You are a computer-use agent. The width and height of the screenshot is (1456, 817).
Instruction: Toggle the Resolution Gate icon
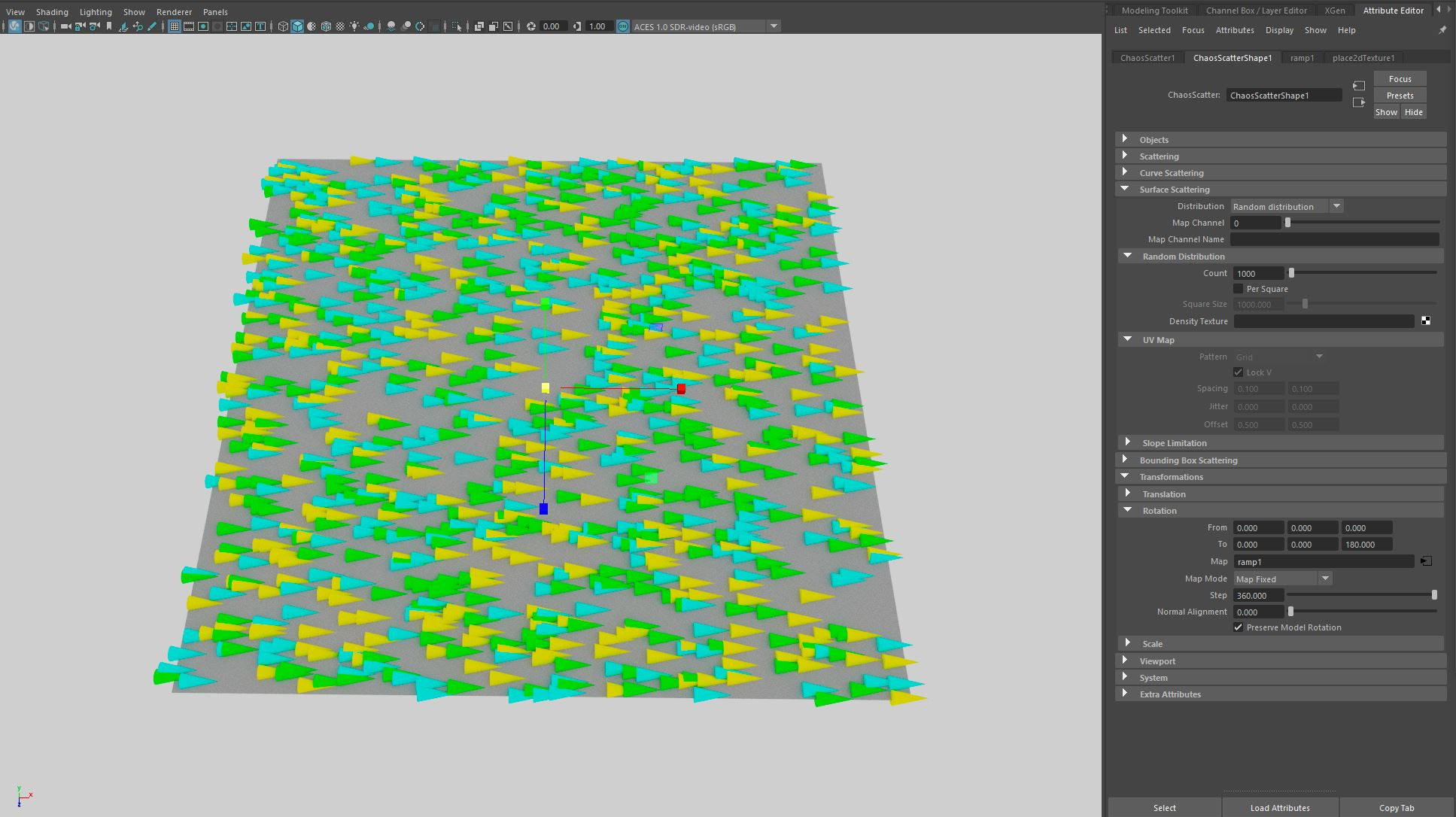pyautogui.click(x=203, y=26)
